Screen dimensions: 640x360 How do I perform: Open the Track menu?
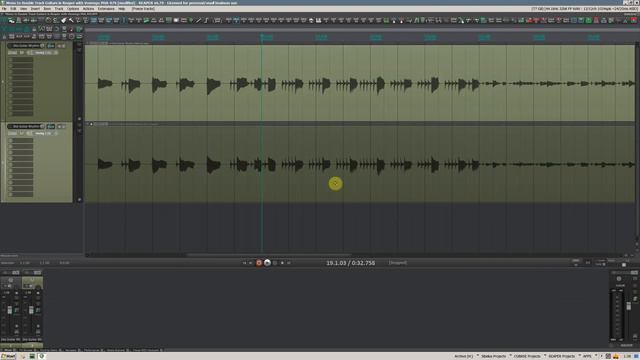(x=59, y=9)
